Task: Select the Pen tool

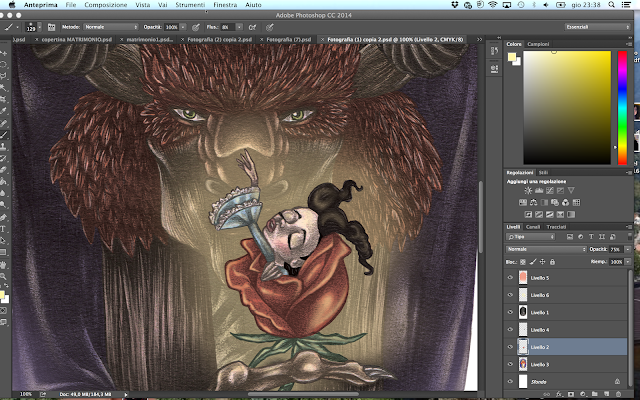Action: 3,217
